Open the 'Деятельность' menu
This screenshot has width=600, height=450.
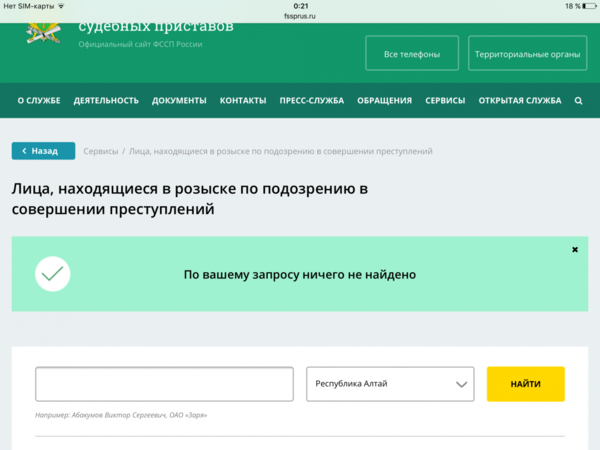click(x=106, y=101)
